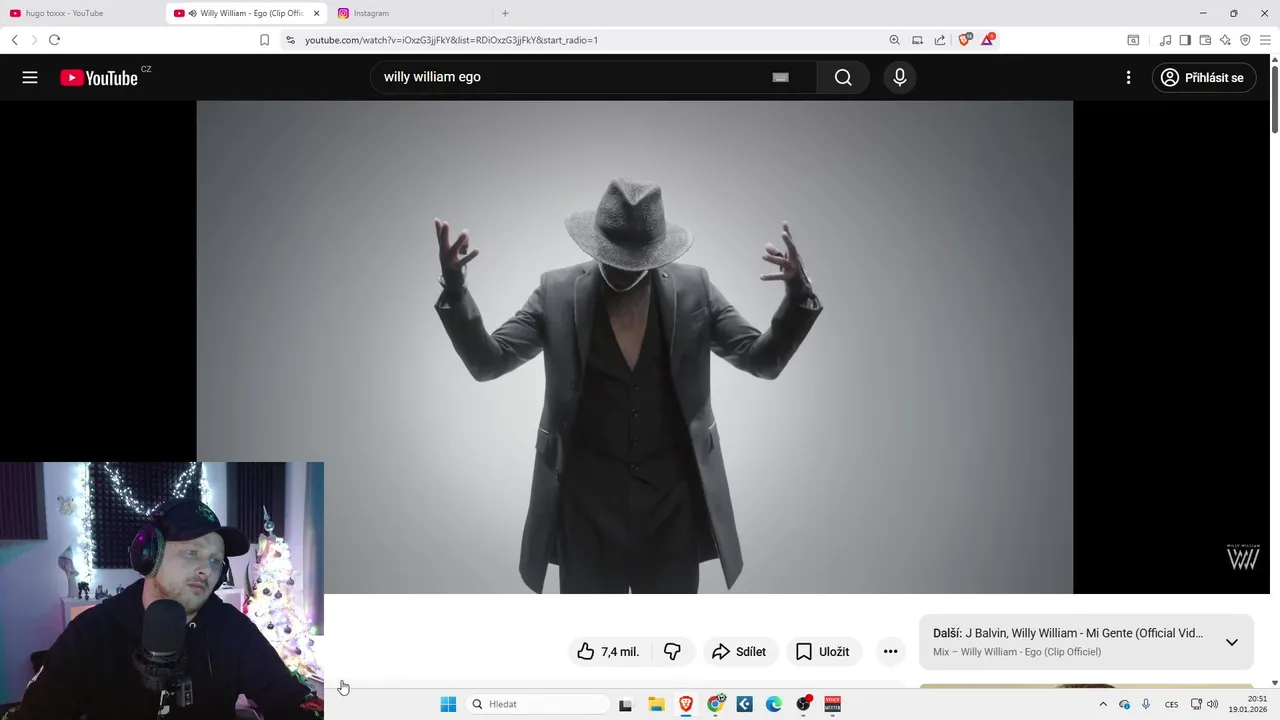This screenshot has height=720, width=1280.
Task: Switch to the hugo toxxx YouTube tab
Action: point(82,13)
